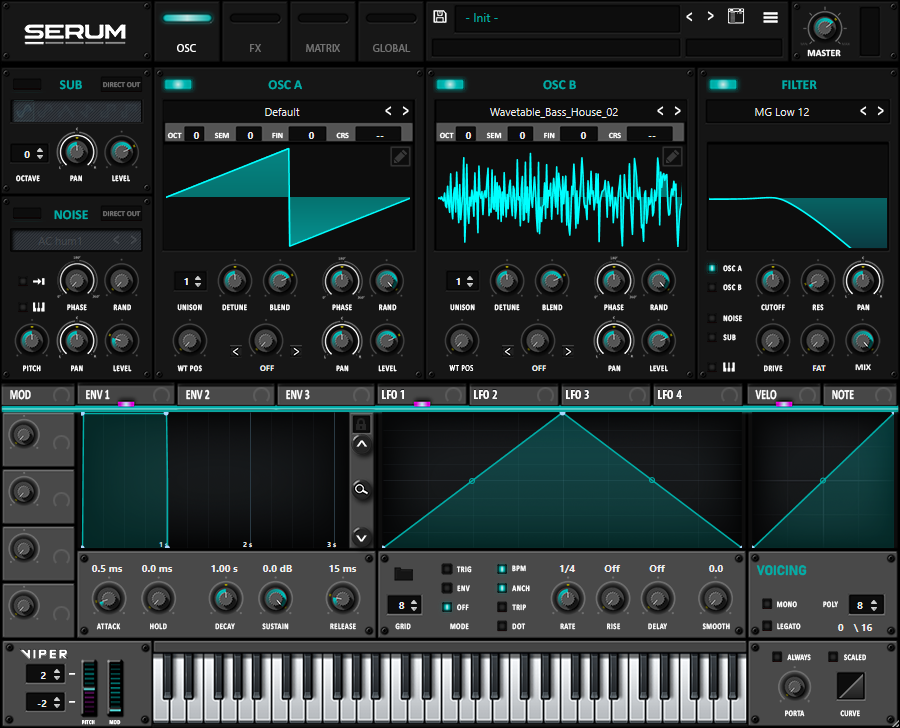Open the MG Low 12 filter menu
Image resolution: width=900 pixels, height=728 pixels.
click(x=782, y=112)
